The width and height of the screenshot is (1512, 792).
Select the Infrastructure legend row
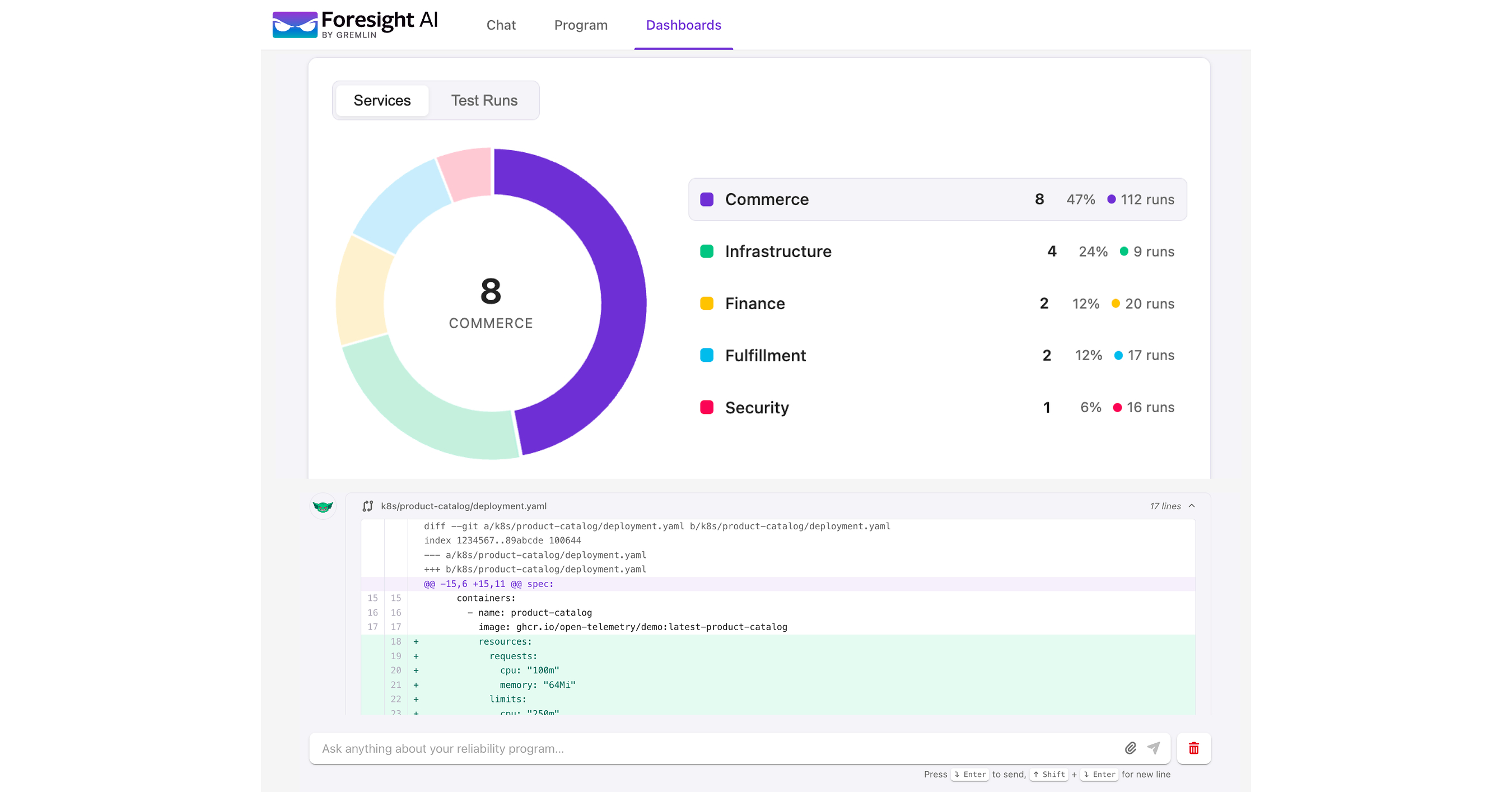pyautogui.click(x=937, y=252)
